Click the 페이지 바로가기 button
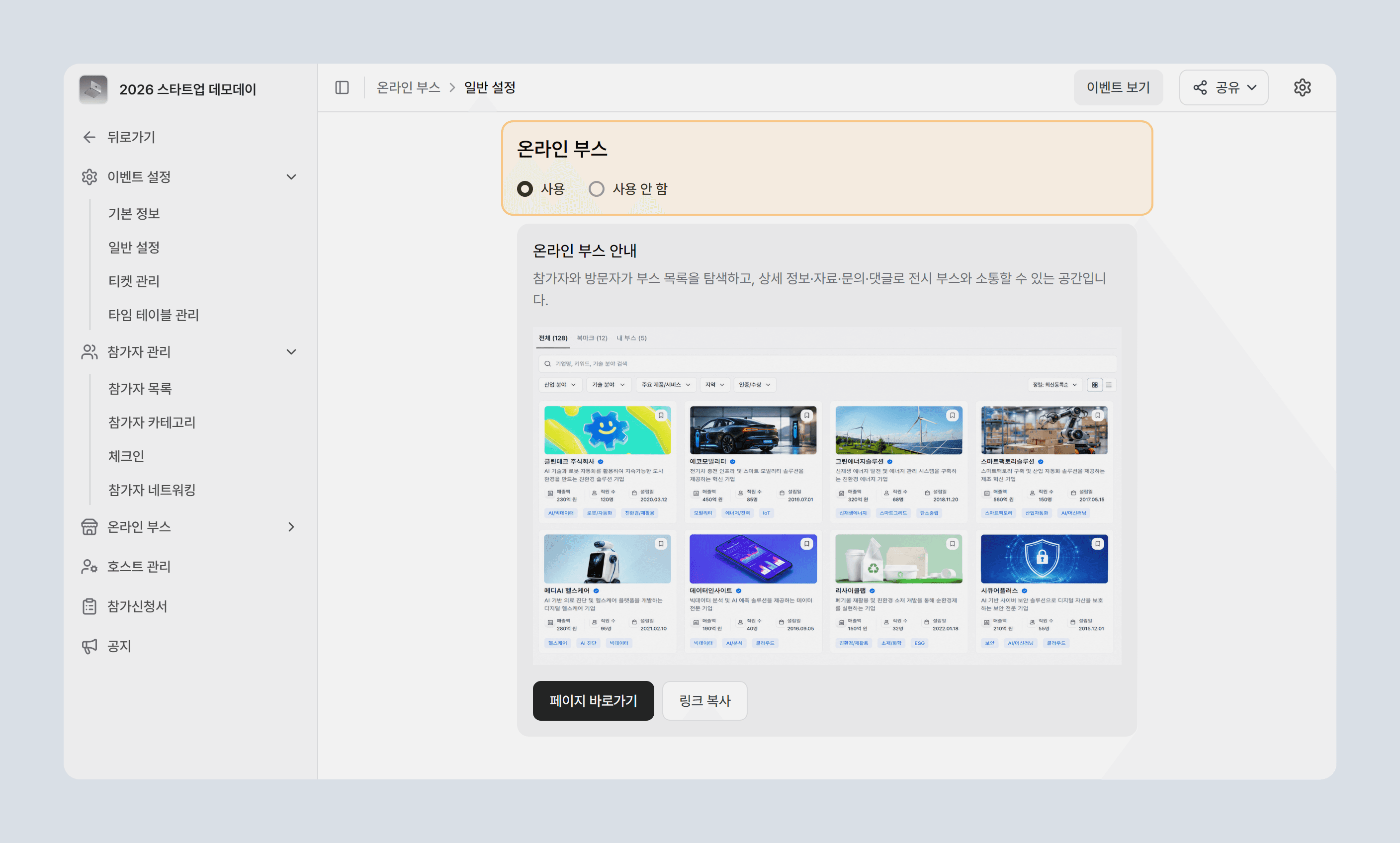 tap(593, 700)
